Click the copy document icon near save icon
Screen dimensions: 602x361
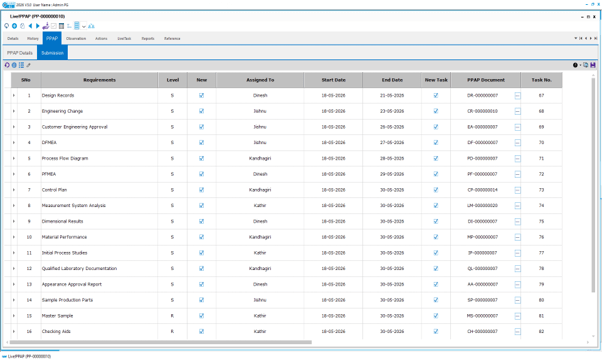click(585, 65)
